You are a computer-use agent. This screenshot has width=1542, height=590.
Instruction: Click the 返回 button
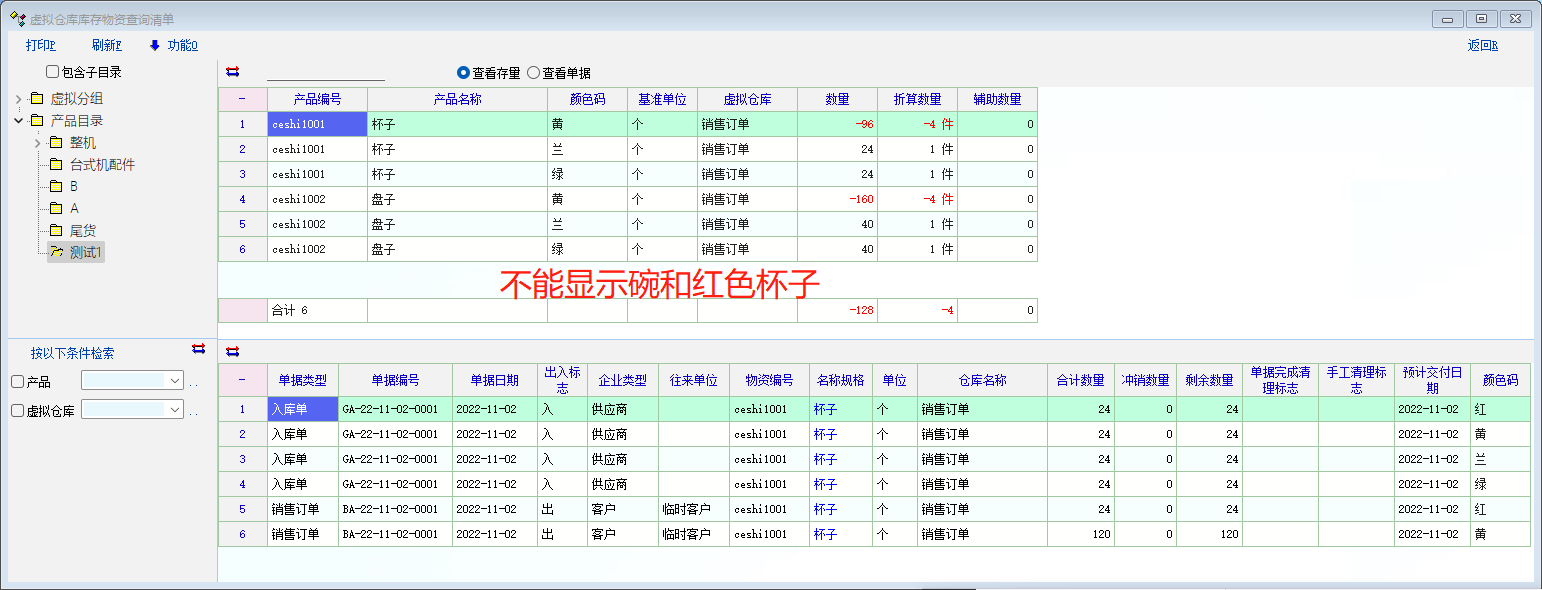tap(1482, 45)
